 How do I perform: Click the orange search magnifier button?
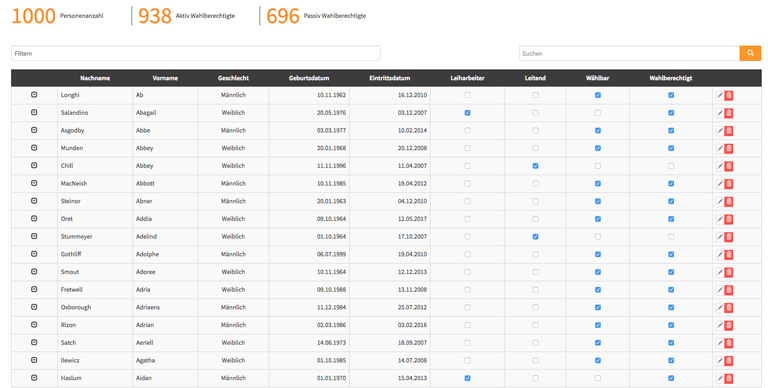(x=750, y=53)
